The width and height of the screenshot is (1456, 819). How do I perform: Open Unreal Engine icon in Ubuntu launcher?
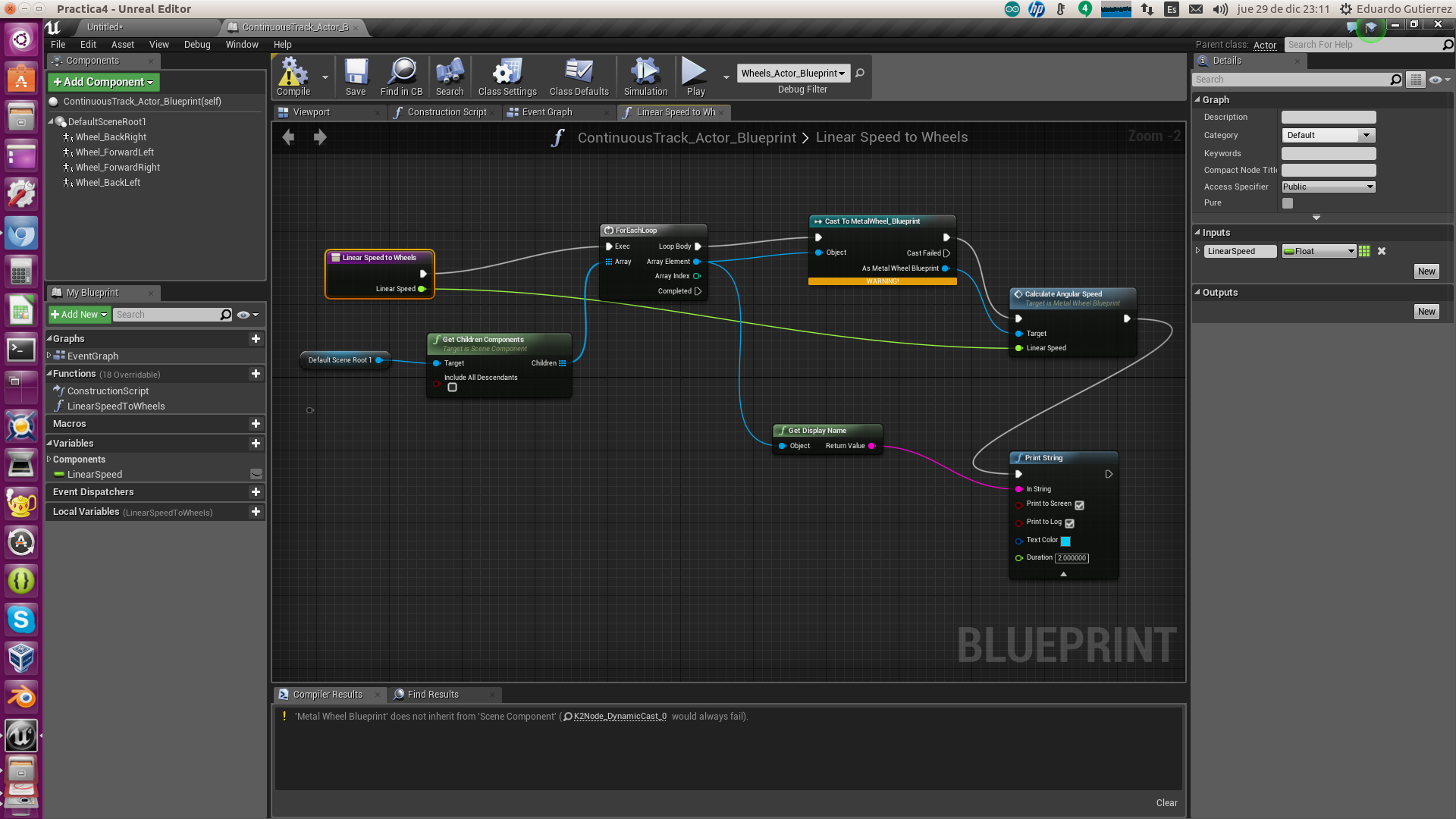click(x=21, y=735)
